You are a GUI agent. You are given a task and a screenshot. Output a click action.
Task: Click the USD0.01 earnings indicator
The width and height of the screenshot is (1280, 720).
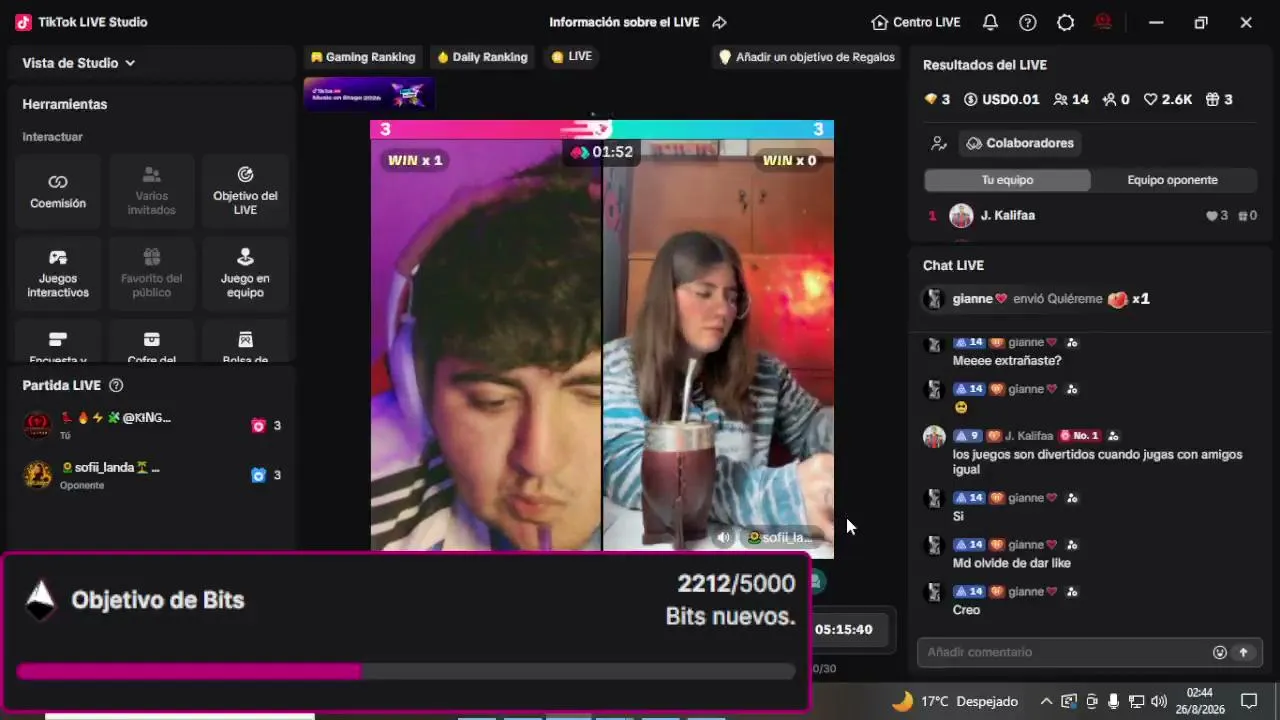1001,99
